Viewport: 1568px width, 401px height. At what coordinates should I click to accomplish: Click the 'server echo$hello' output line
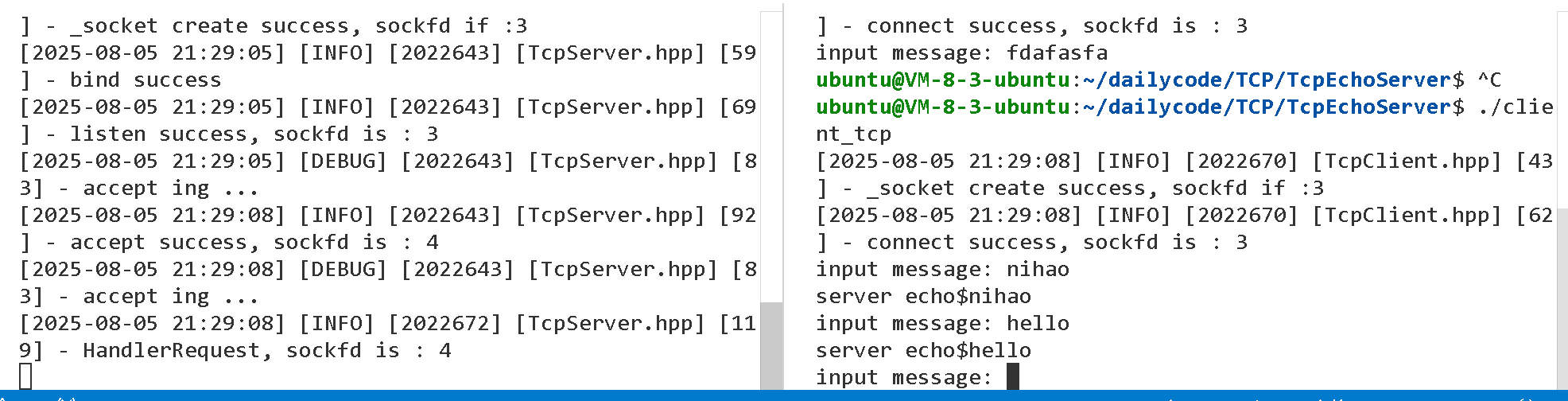(923, 350)
